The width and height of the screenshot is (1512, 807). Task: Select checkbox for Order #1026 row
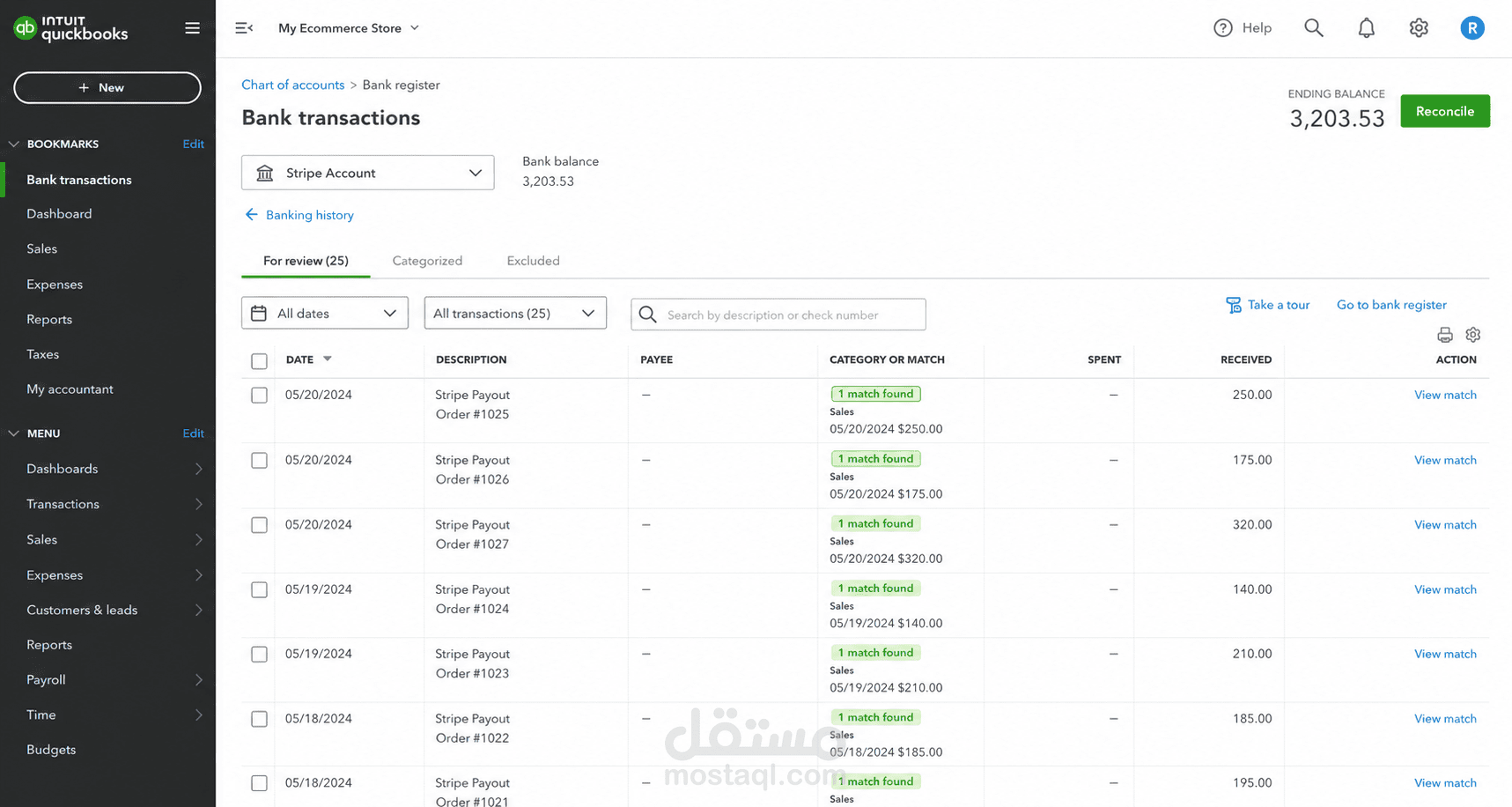tap(259, 461)
